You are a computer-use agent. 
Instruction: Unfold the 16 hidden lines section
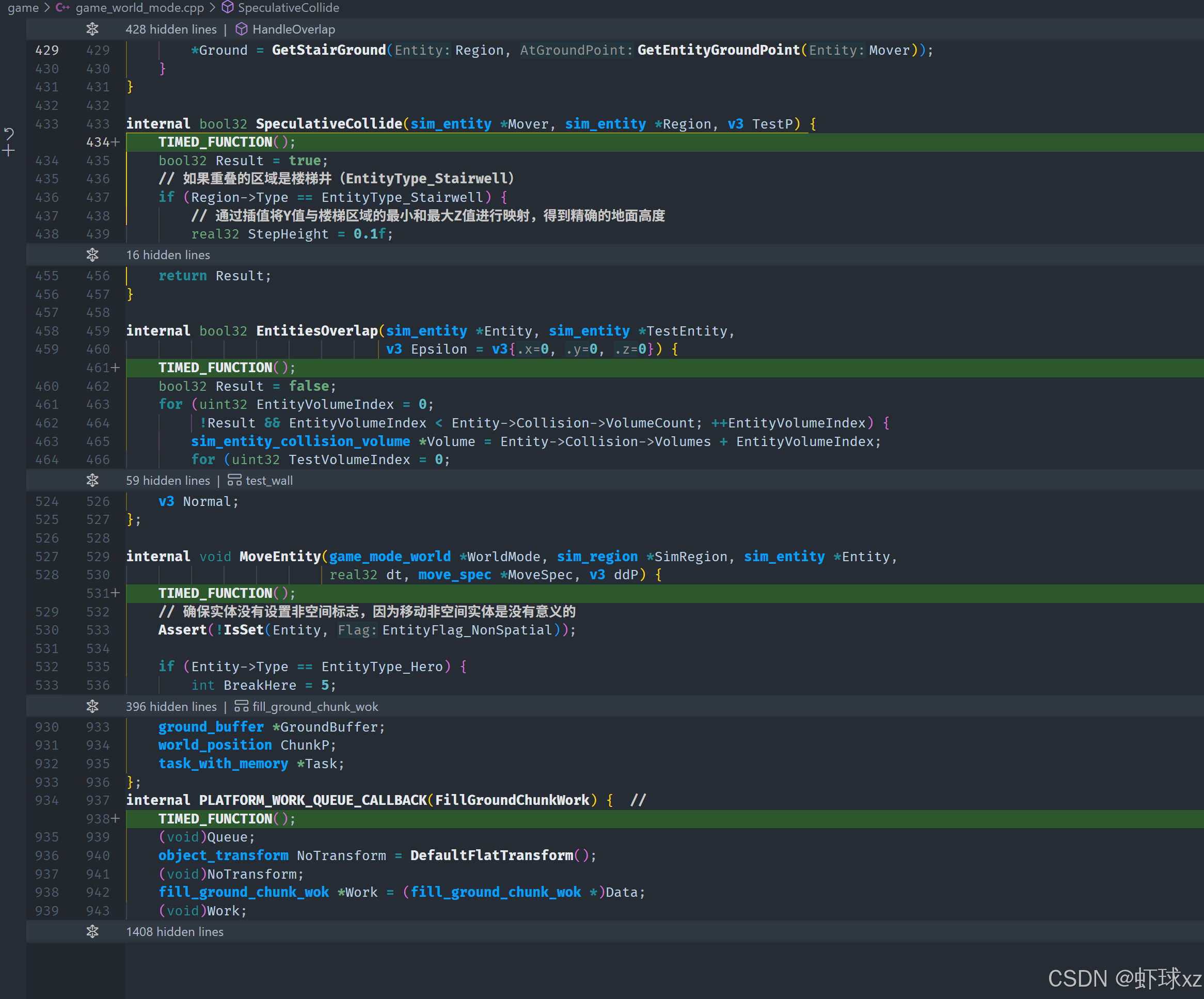click(92, 255)
